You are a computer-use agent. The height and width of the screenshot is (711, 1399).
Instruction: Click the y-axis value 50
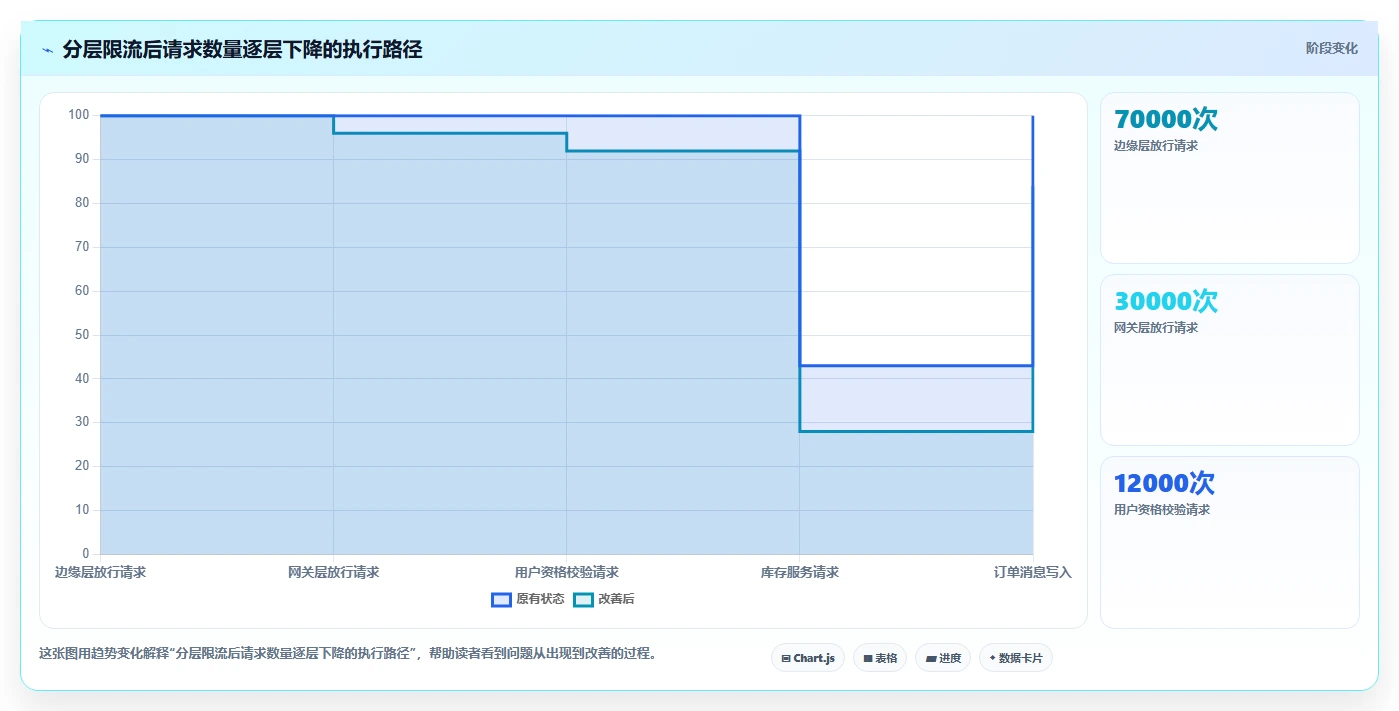pyautogui.click(x=82, y=334)
